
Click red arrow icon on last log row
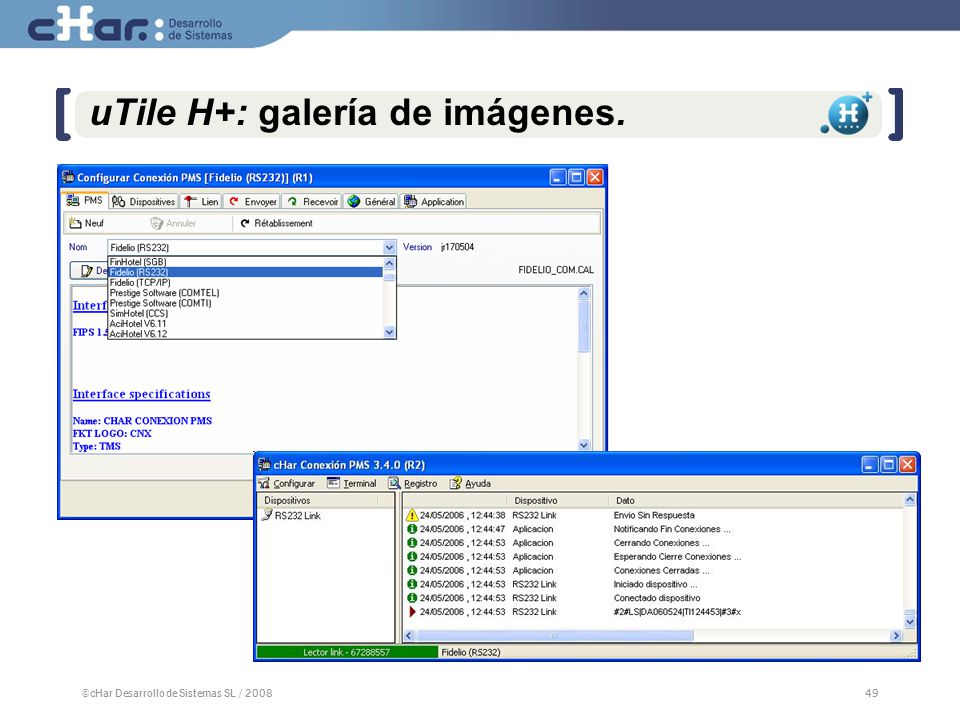pos(412,612)
